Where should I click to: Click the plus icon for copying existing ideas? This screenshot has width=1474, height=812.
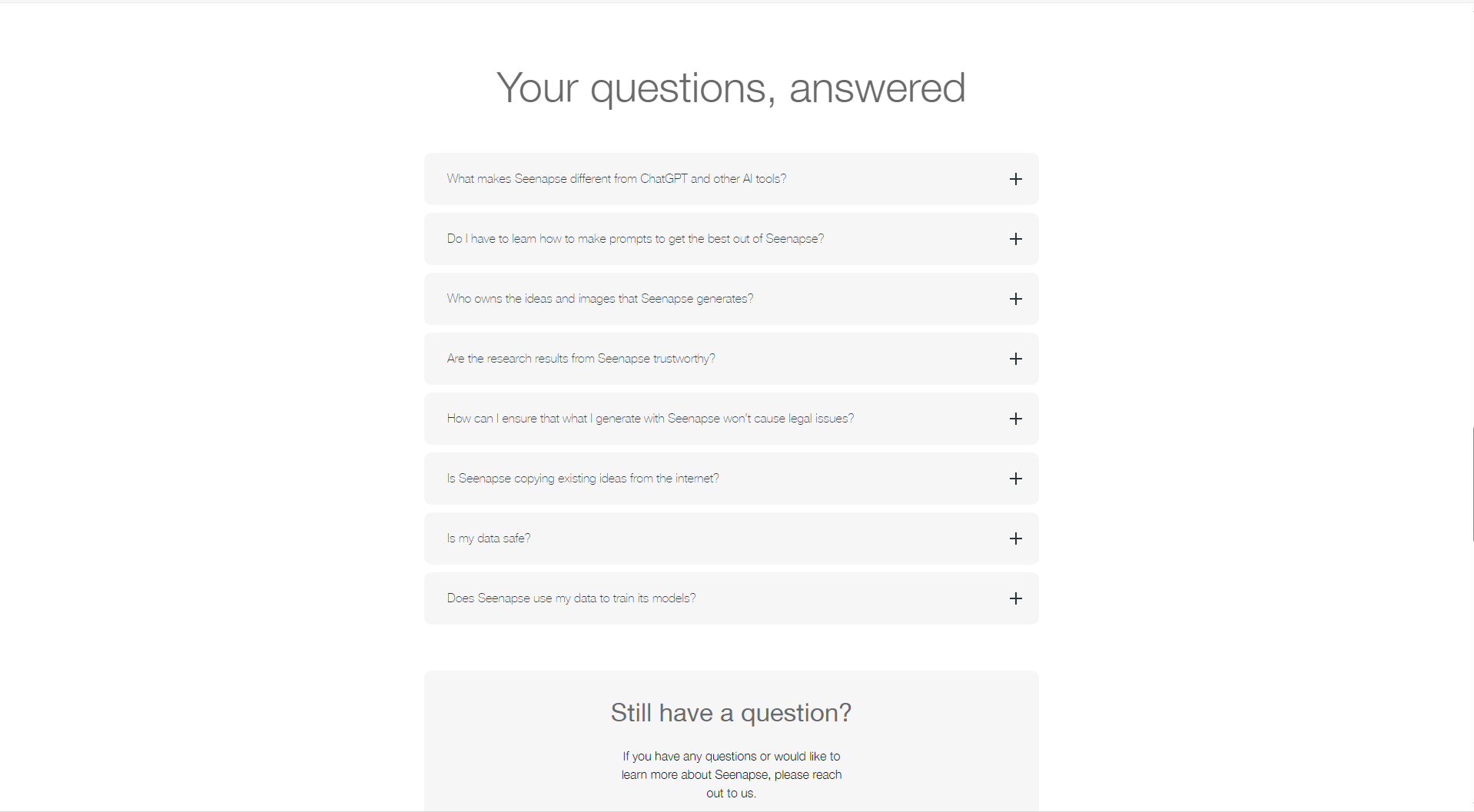(x=1015, y=479)
